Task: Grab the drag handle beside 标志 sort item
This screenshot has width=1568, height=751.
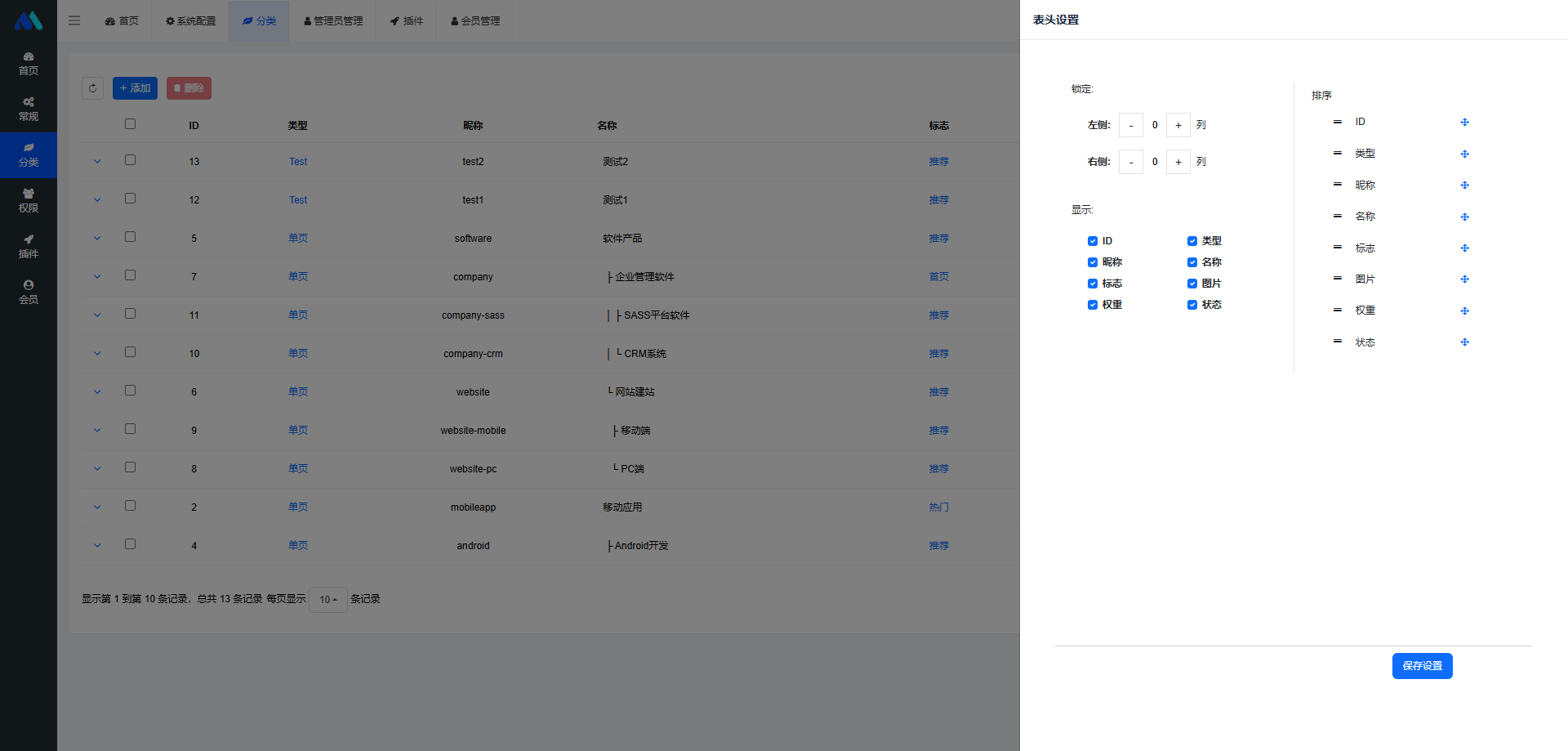Action: coord(1337,247)
